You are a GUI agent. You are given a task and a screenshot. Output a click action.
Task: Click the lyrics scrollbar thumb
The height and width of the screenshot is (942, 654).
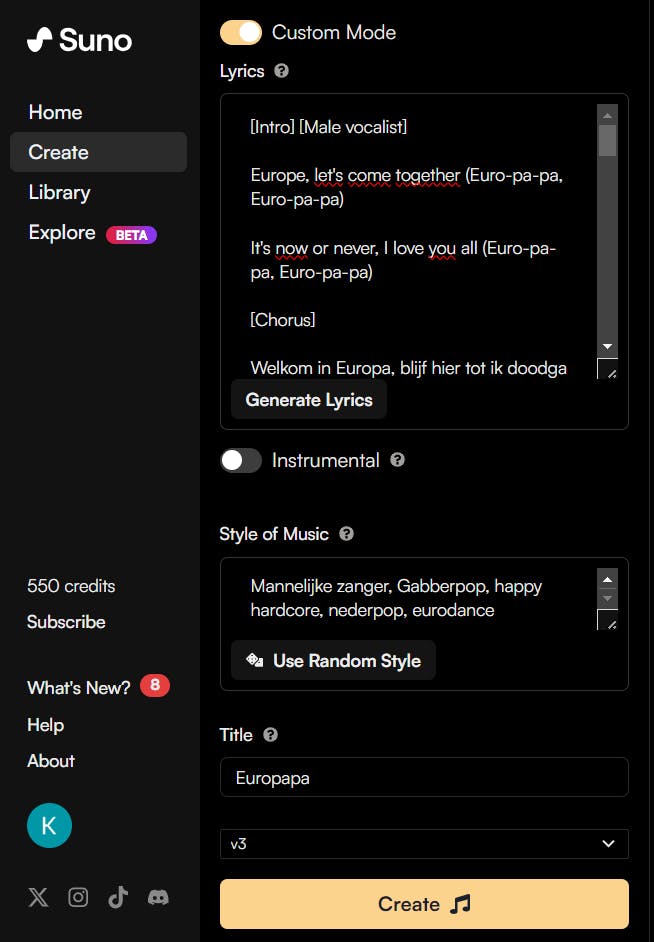coord(607,141)
